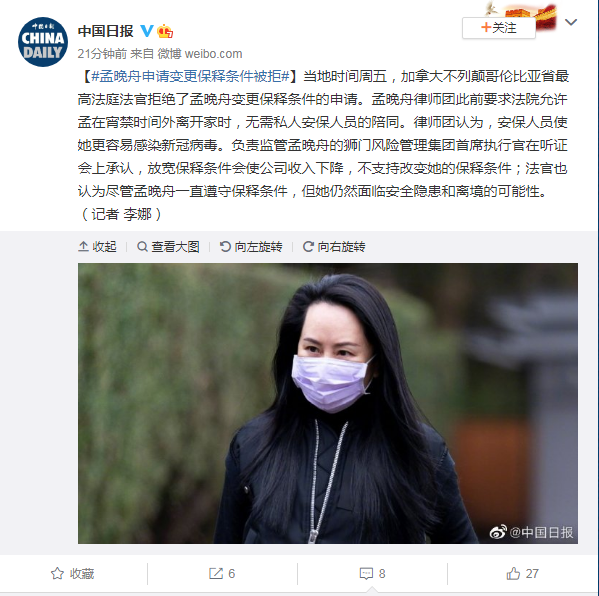Open the 中国日报 account name link
This screenshot has width=599, height=596.
[105, 31]
